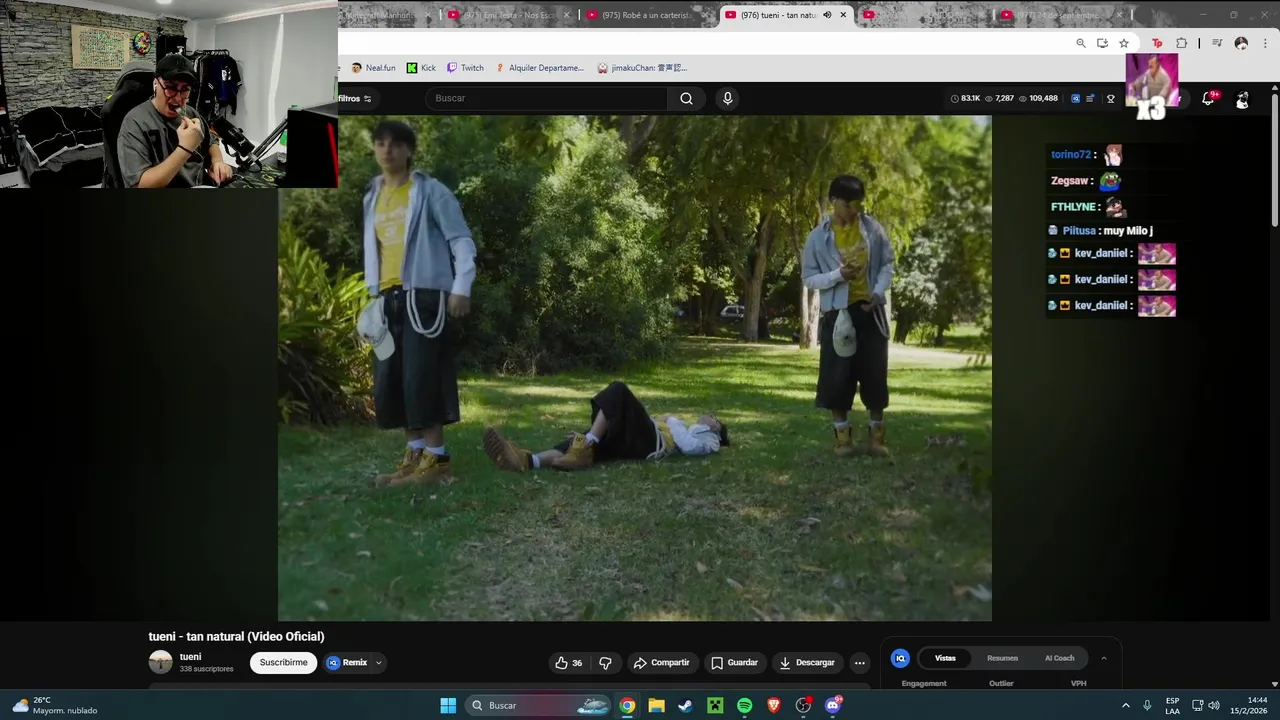Image resolution: width=1280 pixels, height=720 pixels.
Task: Click the Engagement stat label
Action: point(924,684)
